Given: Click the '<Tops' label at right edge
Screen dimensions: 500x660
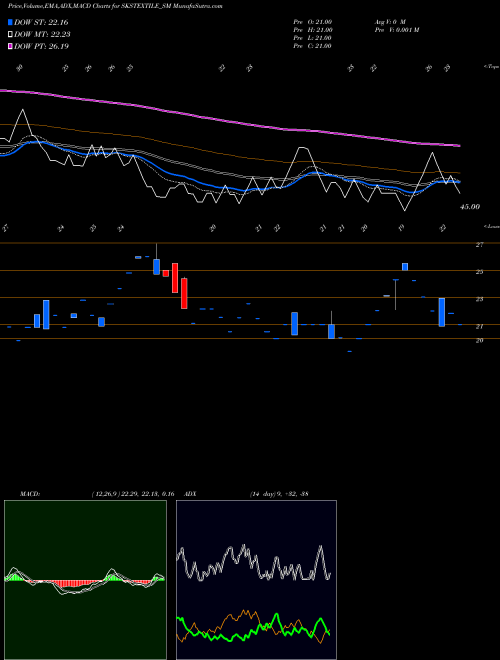Looking at the screenshot, I should [x=492, y=67].
